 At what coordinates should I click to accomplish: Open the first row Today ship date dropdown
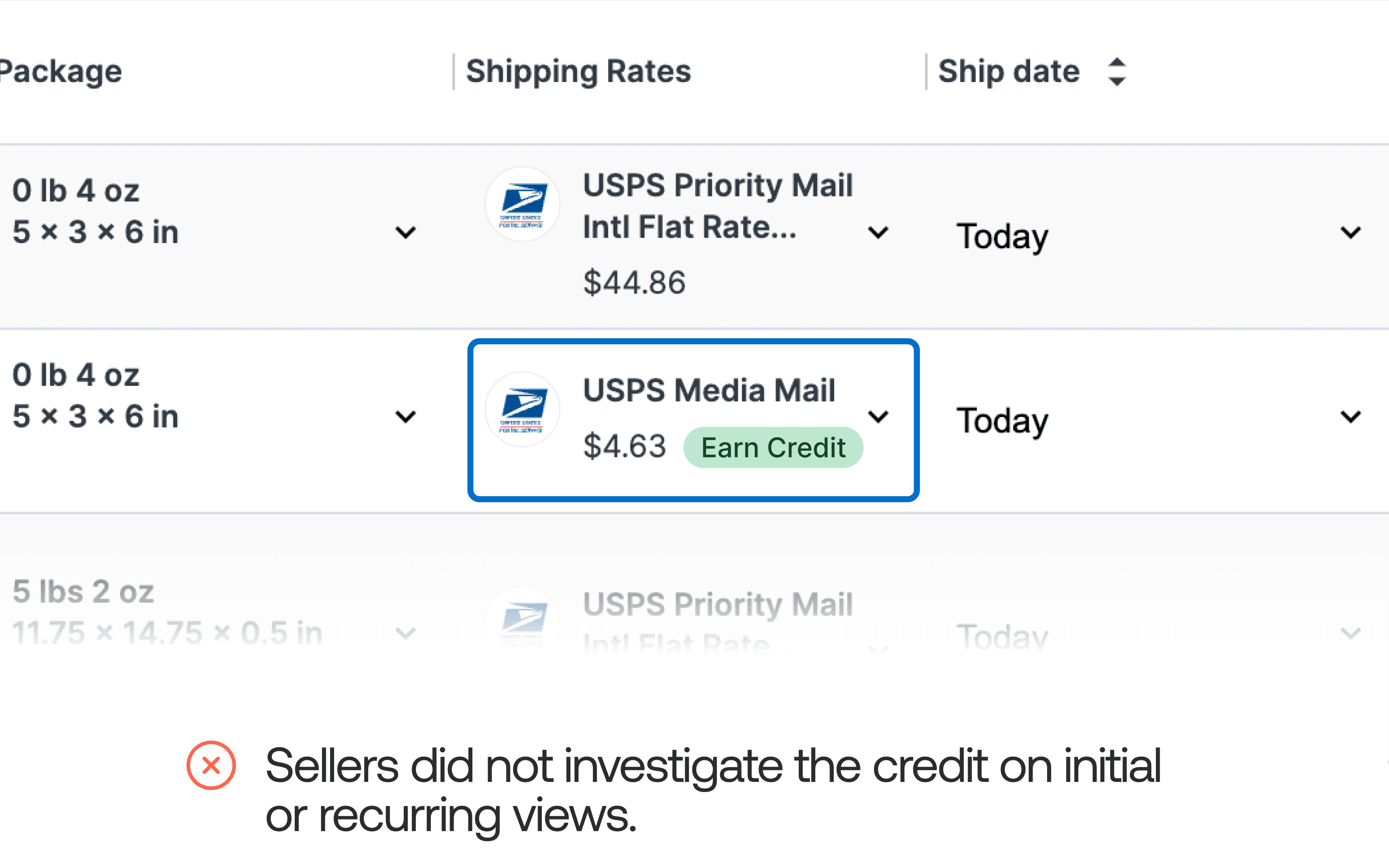pos(1351,233)
